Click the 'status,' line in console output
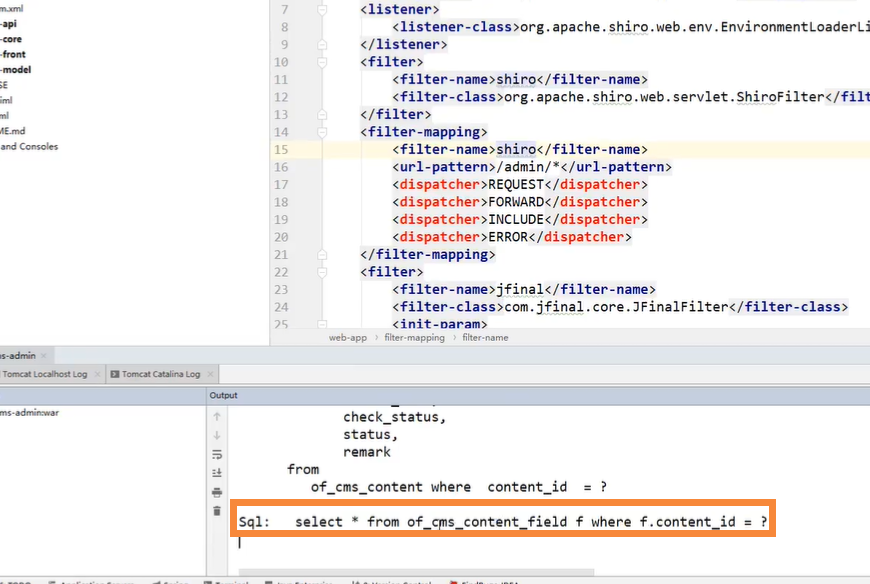 371,435
